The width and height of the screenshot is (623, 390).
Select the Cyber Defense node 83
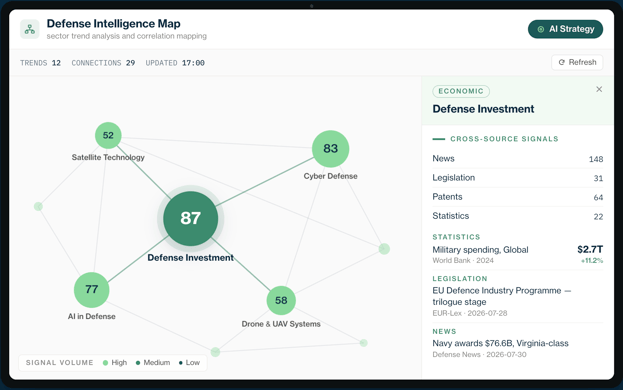click(x=331, y=149)
